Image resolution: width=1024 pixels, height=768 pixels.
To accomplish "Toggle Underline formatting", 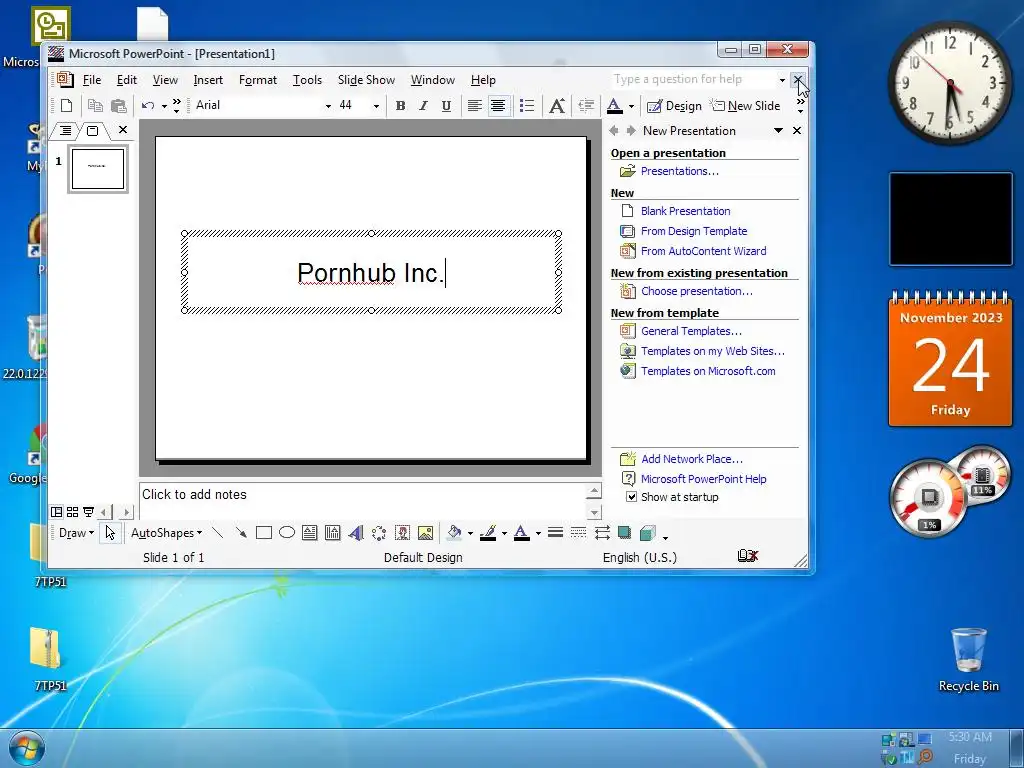I will click(x=446, y=105).
